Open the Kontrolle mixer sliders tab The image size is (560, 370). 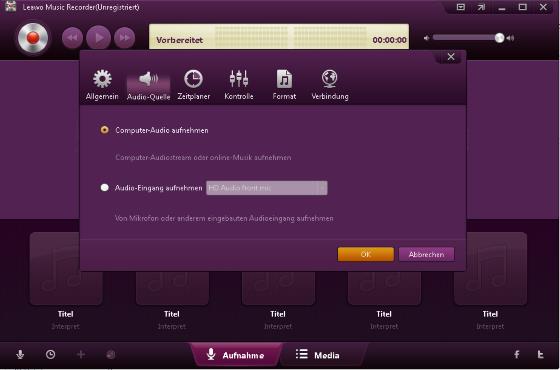point(239,85)
